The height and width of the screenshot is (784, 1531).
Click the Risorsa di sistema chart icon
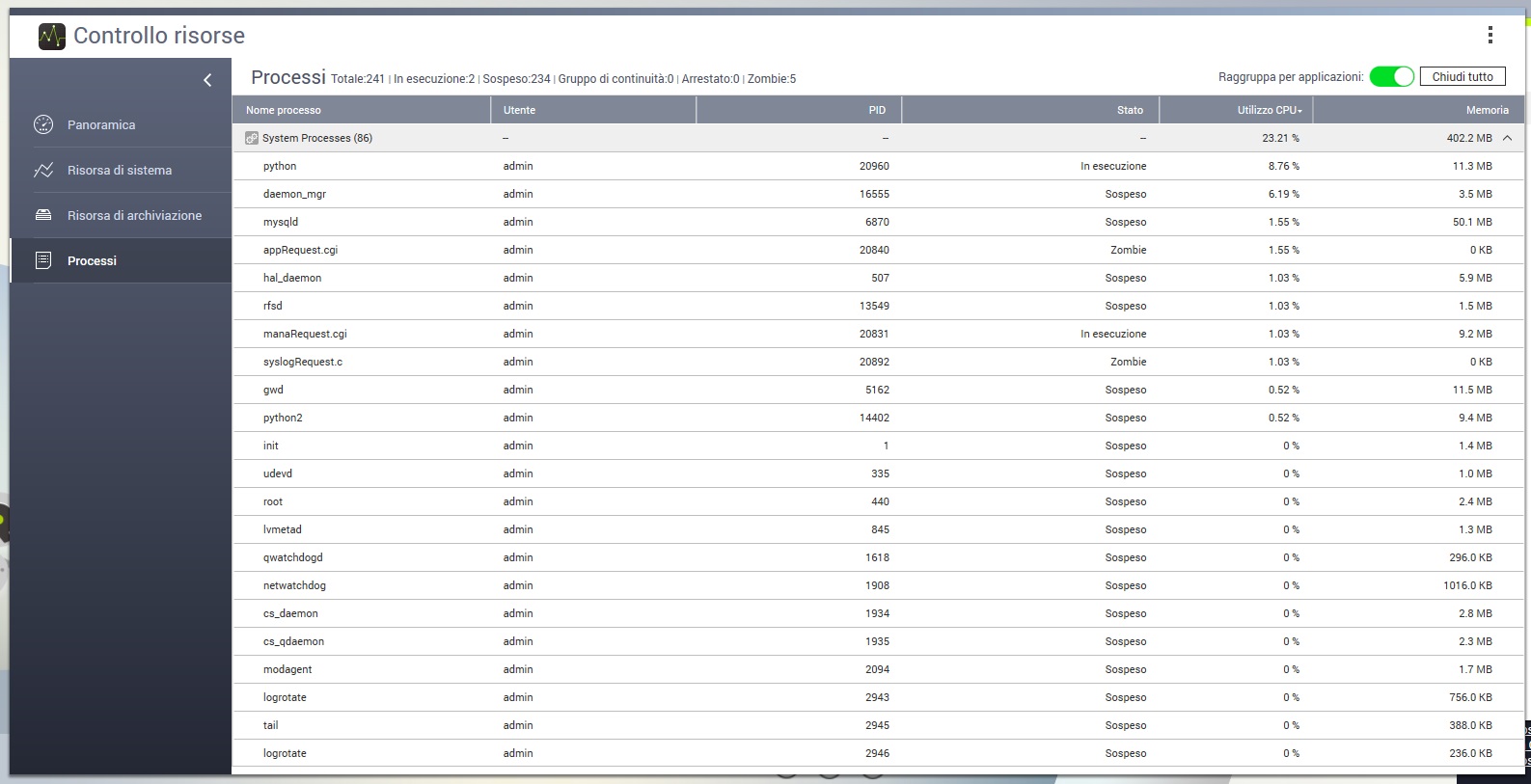(x=43, y=170)
